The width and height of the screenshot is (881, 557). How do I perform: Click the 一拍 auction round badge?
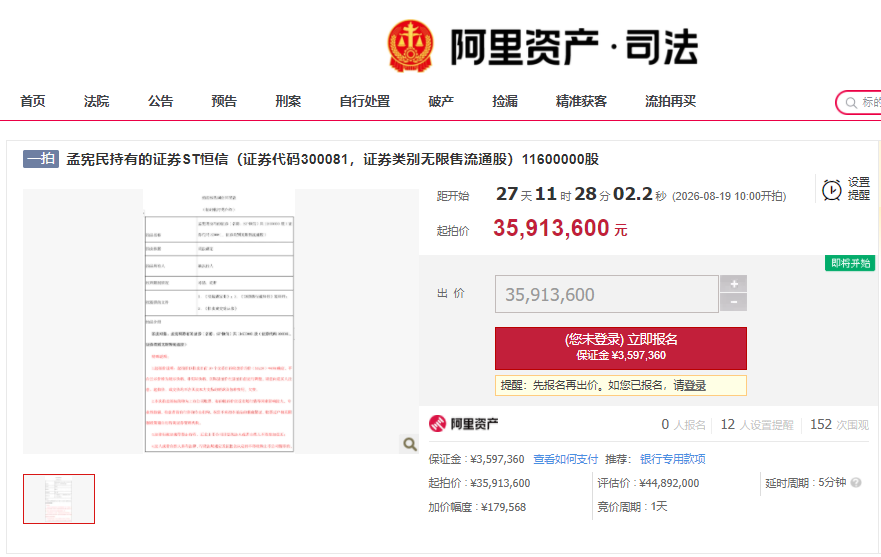tap(40, 159)
